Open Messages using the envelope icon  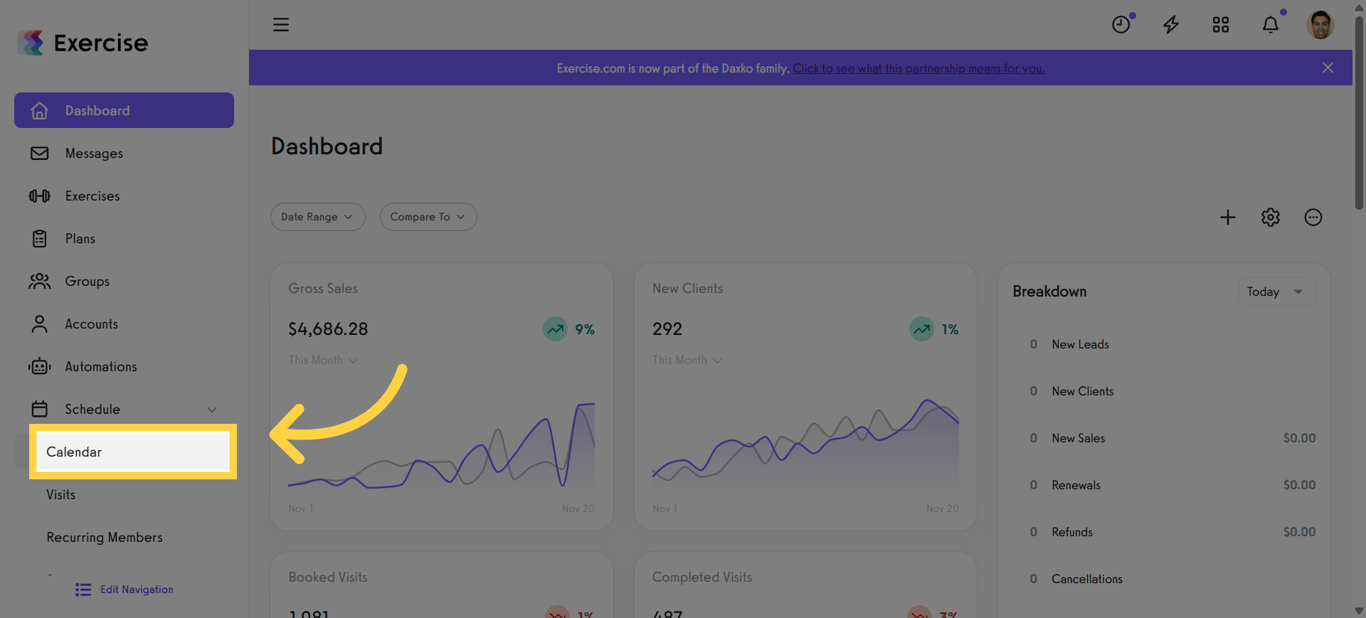pyautogui.click(x=39, y=153)
